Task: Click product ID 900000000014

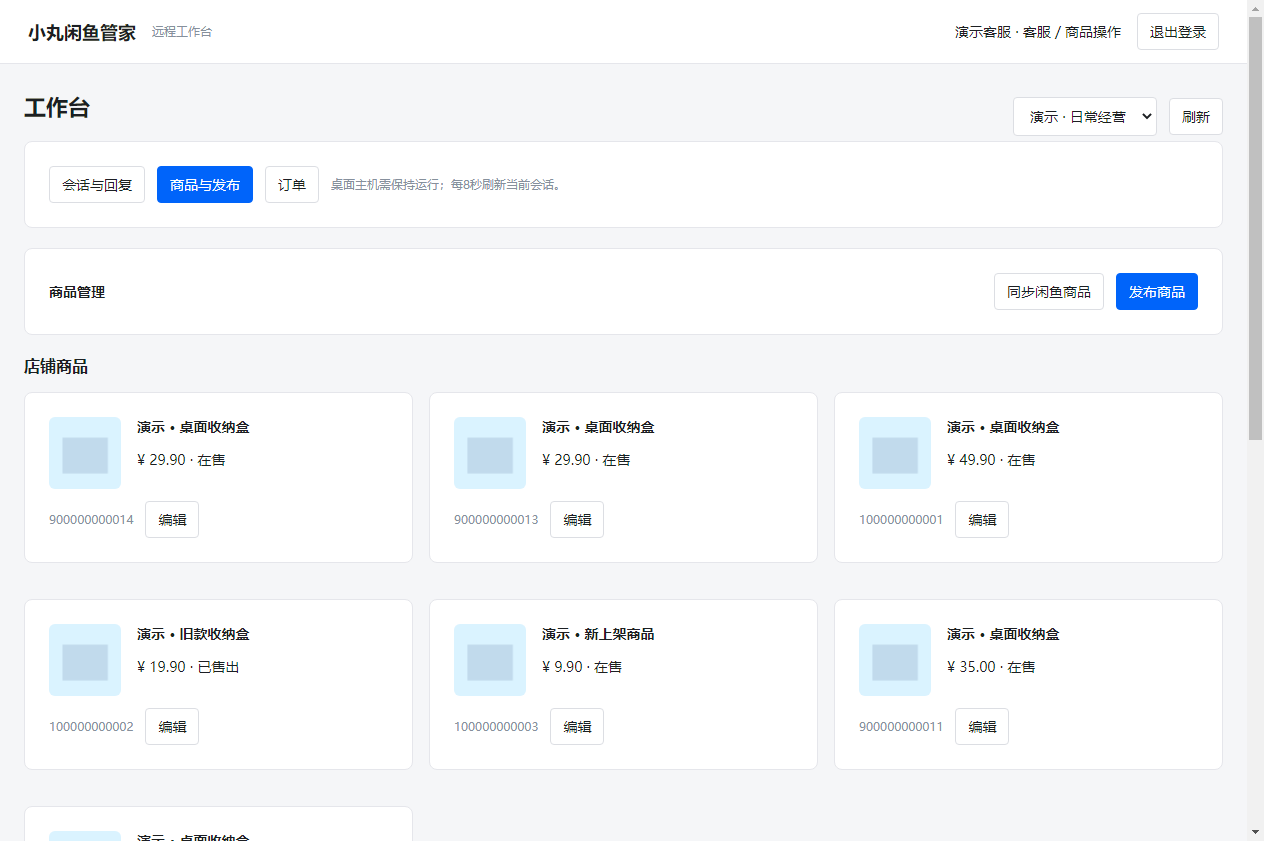Action: click(91, 520)
